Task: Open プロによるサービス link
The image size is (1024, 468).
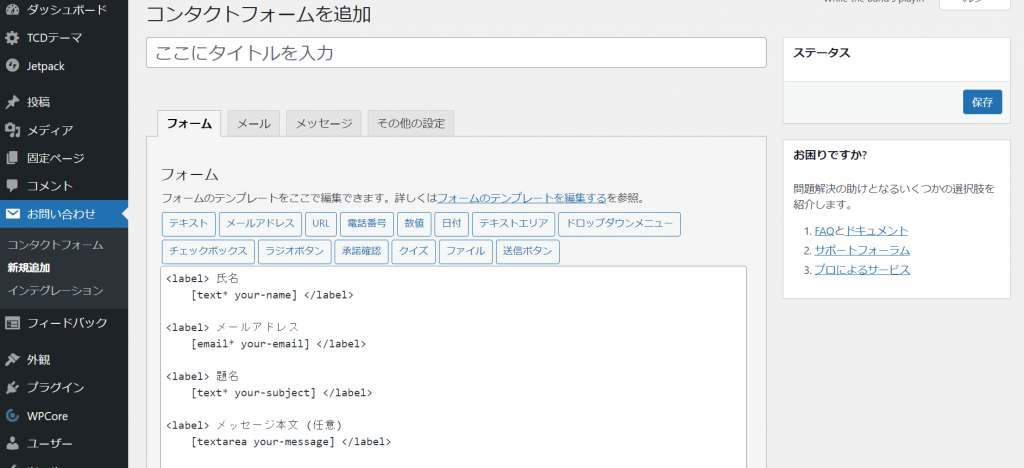Action: [x=862, y=270]
